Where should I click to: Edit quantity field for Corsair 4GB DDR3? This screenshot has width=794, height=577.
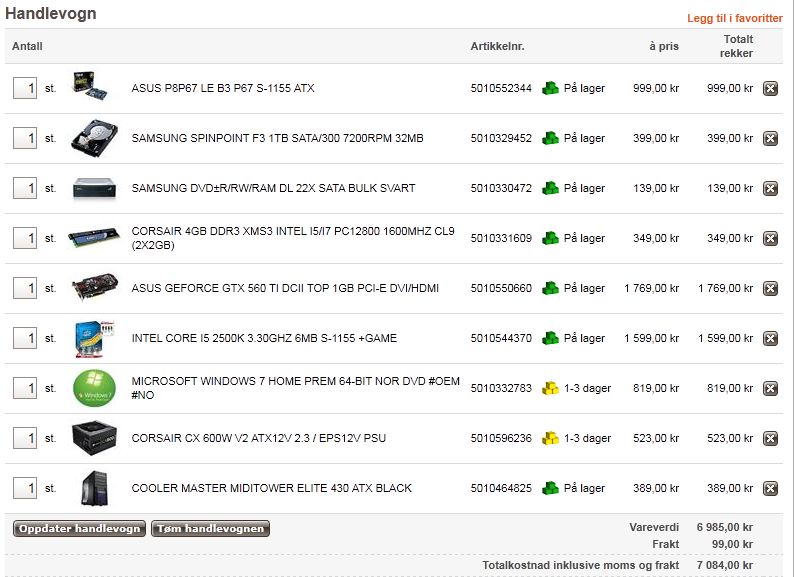pyautogui.click(x=25, y=238)
